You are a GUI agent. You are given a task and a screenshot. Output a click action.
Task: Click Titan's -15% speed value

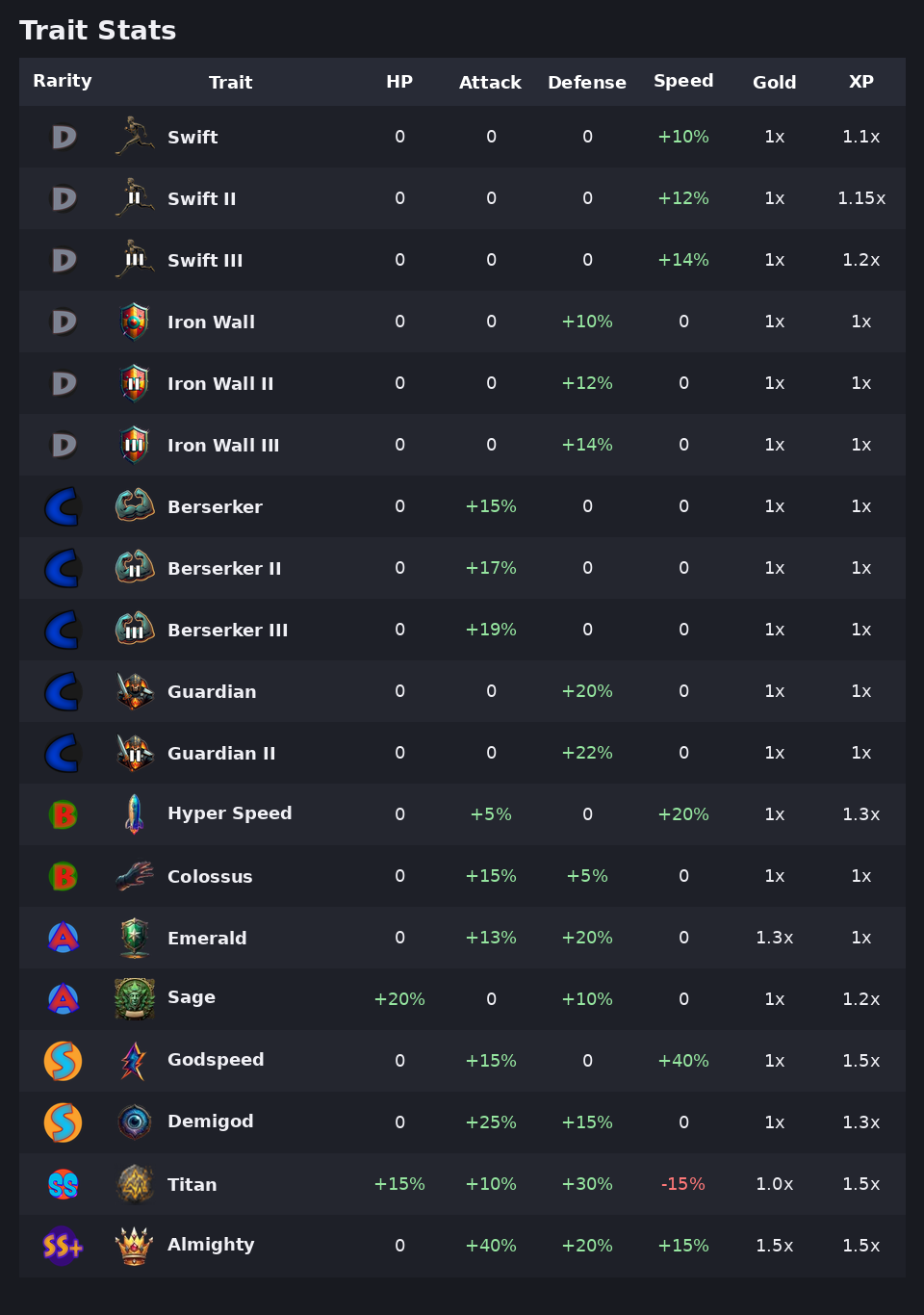[x=683, y=1184]
